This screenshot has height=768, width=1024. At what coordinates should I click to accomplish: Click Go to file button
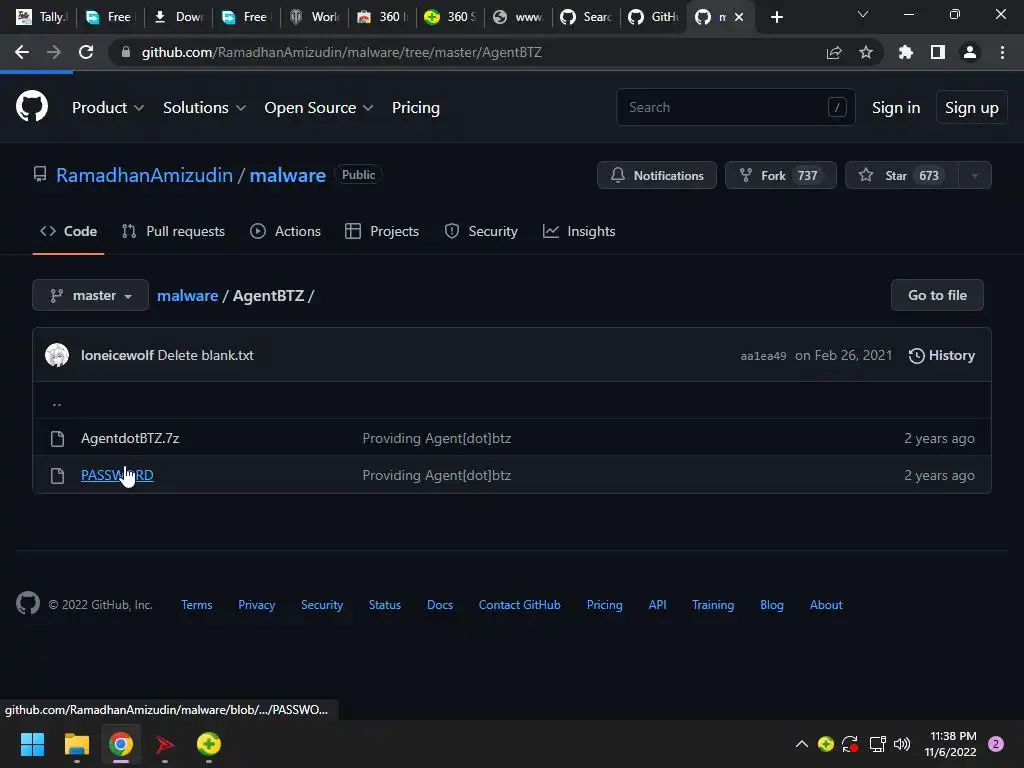tap(937, 295)
